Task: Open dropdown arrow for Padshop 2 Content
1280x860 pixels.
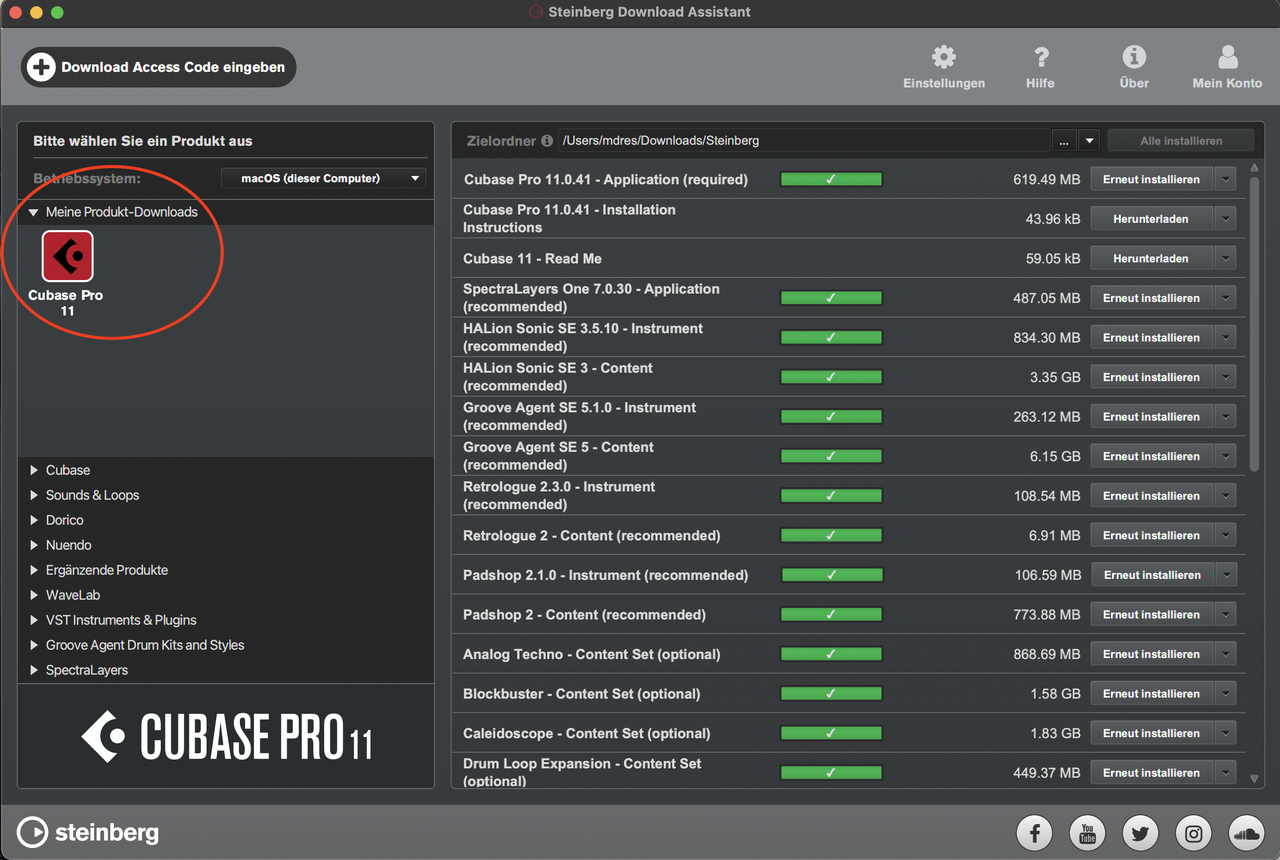Action: pos(1226,614)
